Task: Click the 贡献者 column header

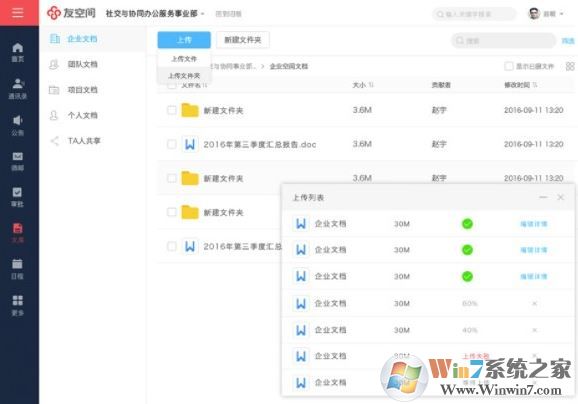Action: tap(441, 85)
